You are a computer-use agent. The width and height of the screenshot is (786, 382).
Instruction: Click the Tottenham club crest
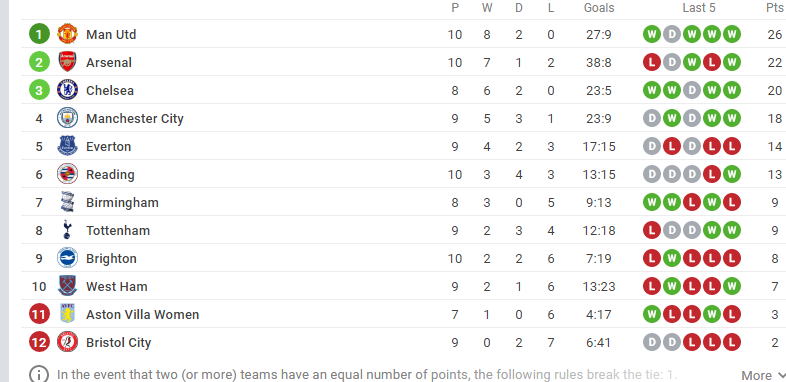click(x=67, y=231)
